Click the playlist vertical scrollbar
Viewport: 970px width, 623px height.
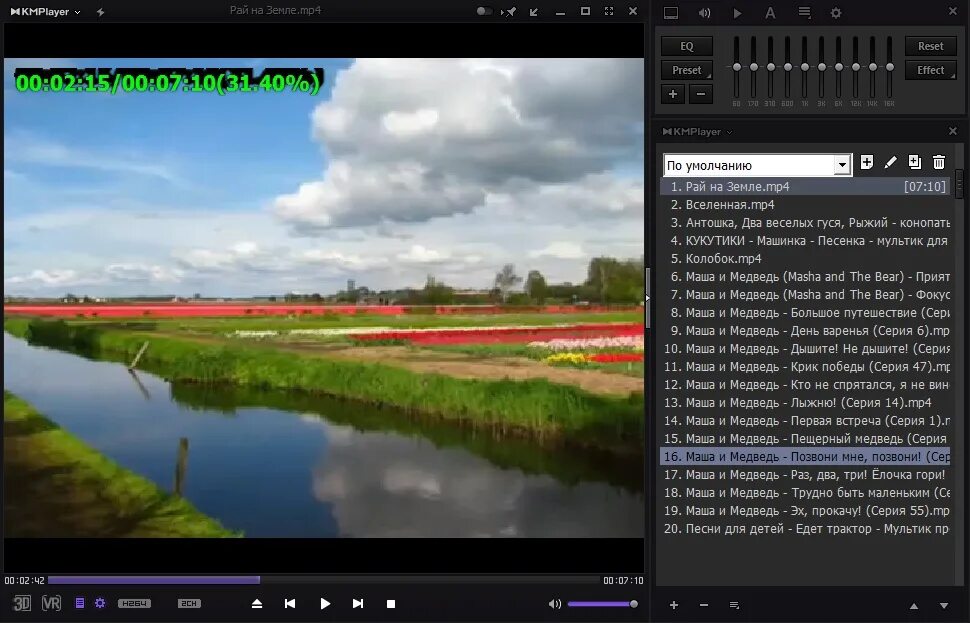point(959,184)
